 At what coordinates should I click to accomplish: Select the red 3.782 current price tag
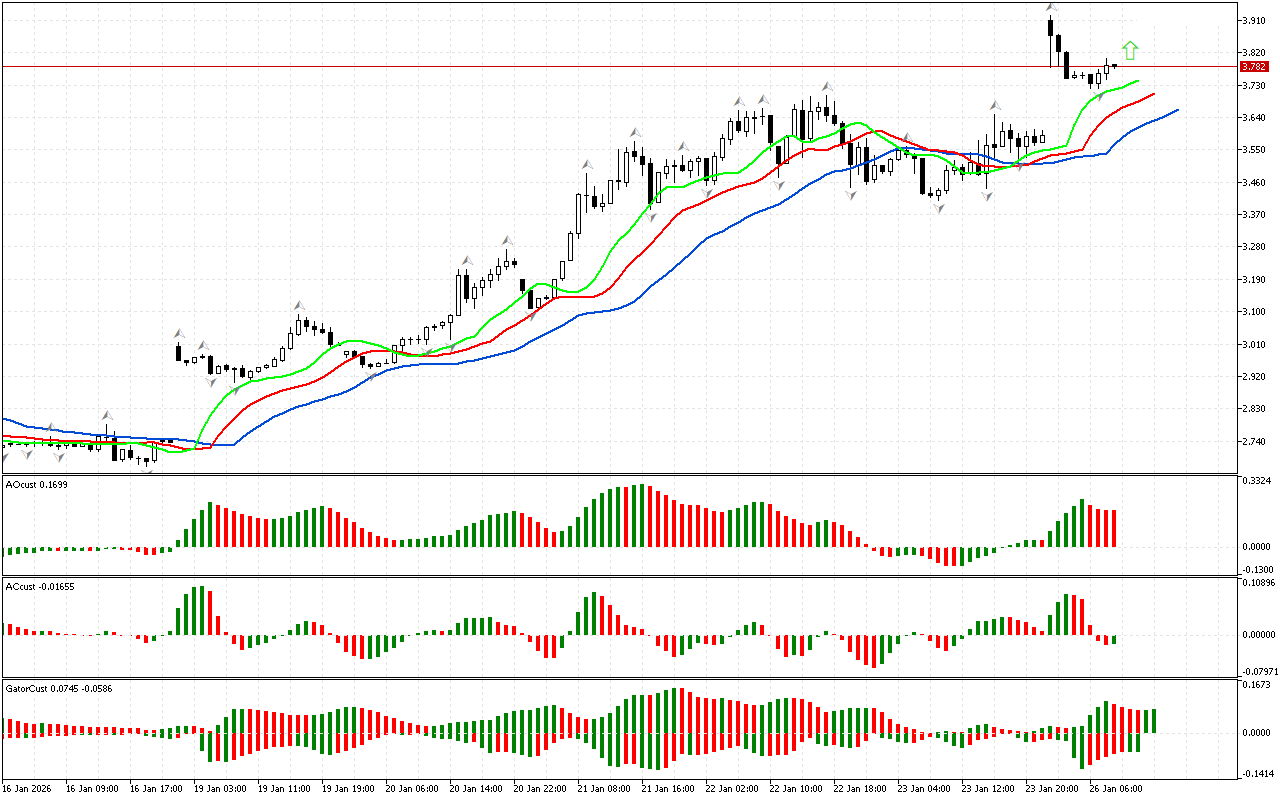pos(1253,67)
